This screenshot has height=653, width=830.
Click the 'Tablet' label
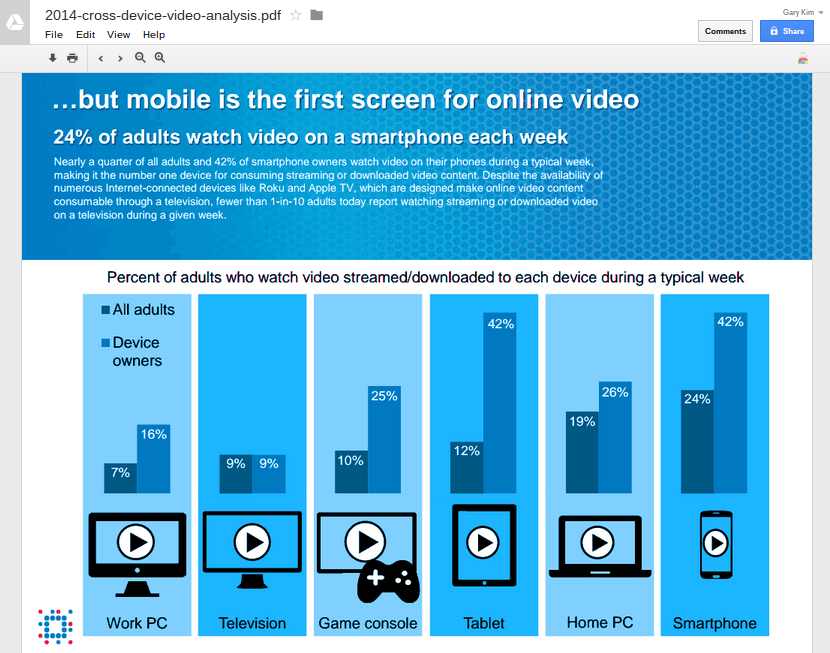click(x=484, y=623)
